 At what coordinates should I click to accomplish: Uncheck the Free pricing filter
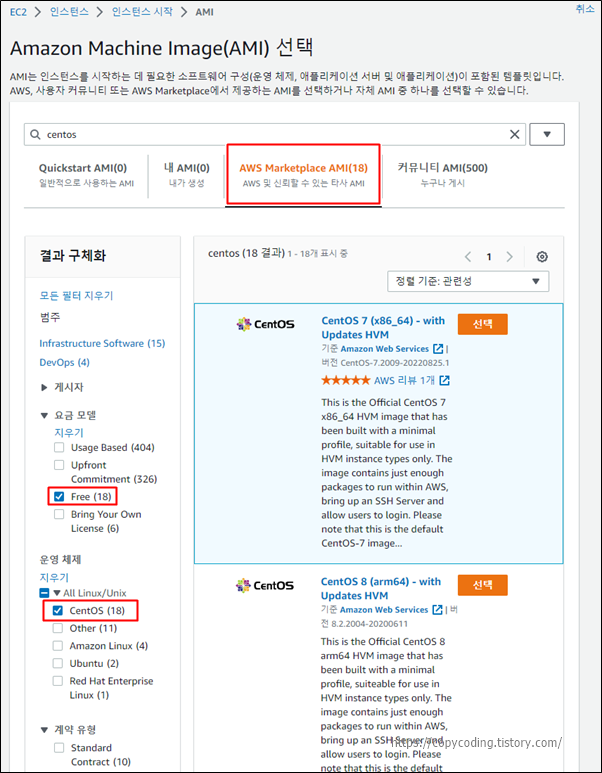coord(59,496)
